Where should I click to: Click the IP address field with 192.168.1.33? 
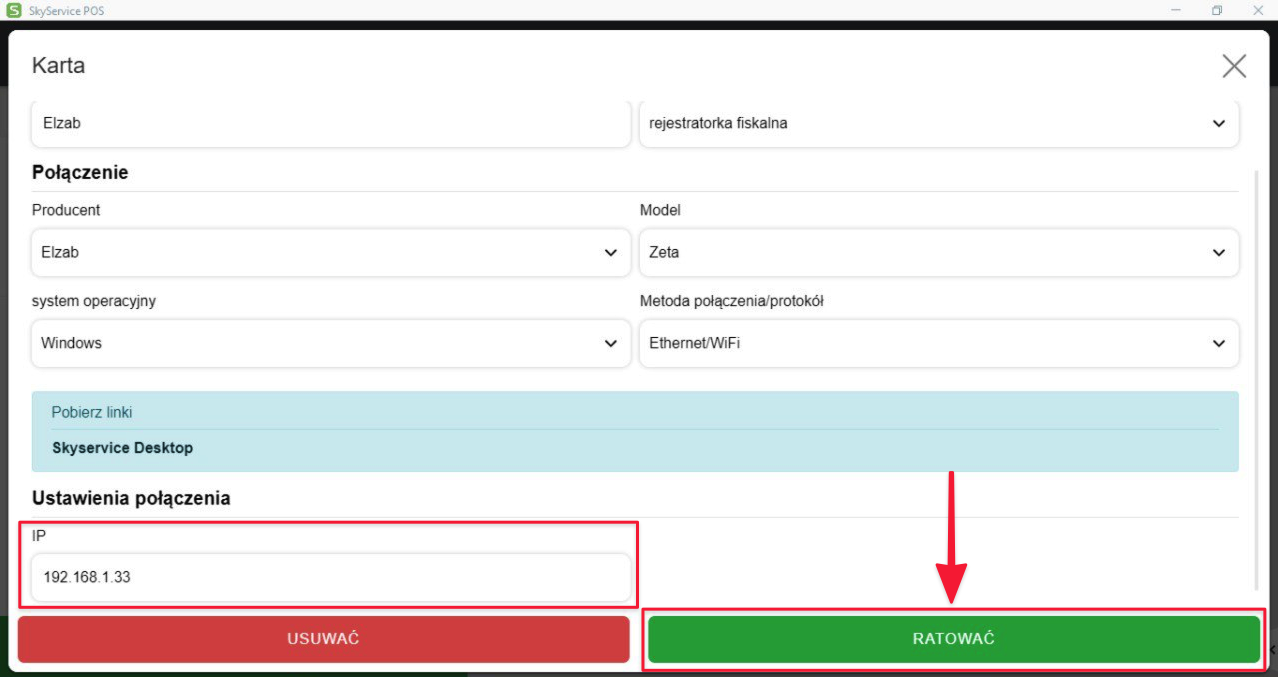pyautogui.click(x=330, y=578)
